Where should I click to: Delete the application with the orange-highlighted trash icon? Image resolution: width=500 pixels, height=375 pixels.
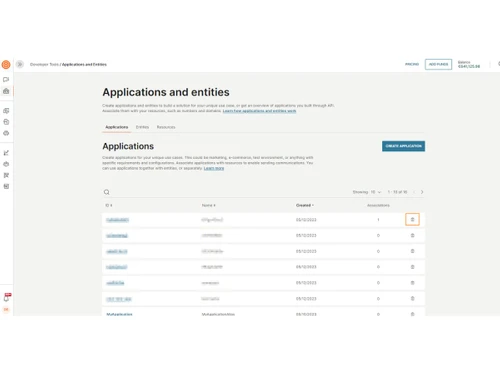[x=412, y=219]
